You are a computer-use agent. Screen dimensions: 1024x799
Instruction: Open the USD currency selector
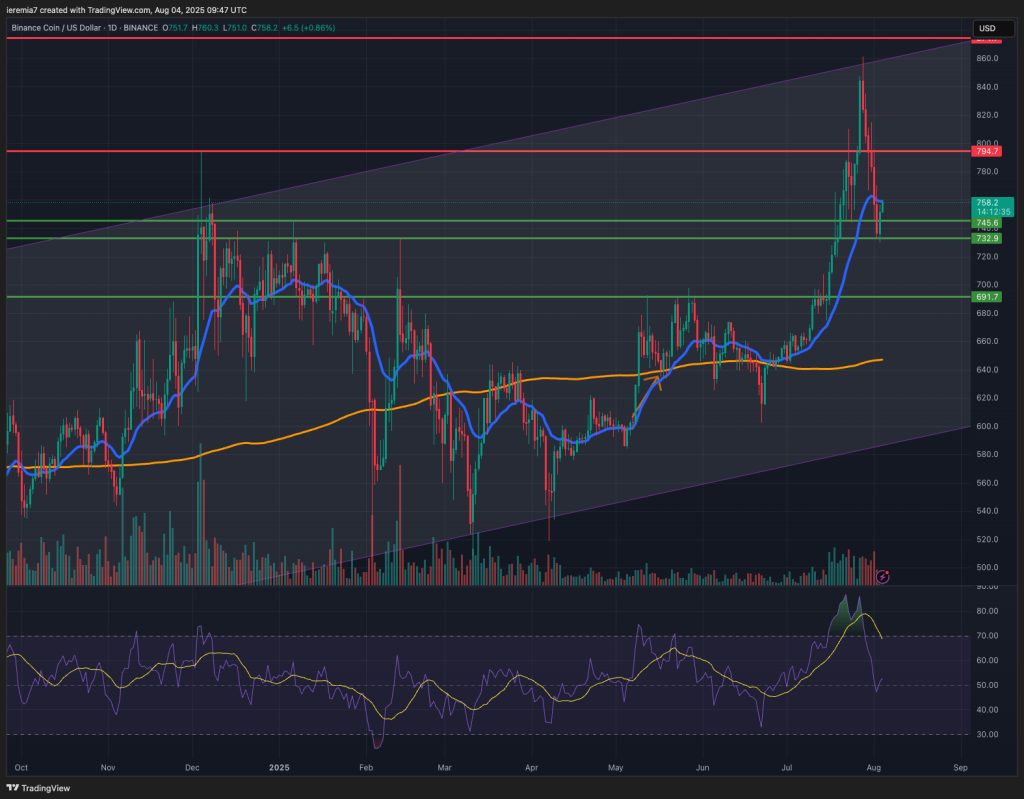point(993,28)
